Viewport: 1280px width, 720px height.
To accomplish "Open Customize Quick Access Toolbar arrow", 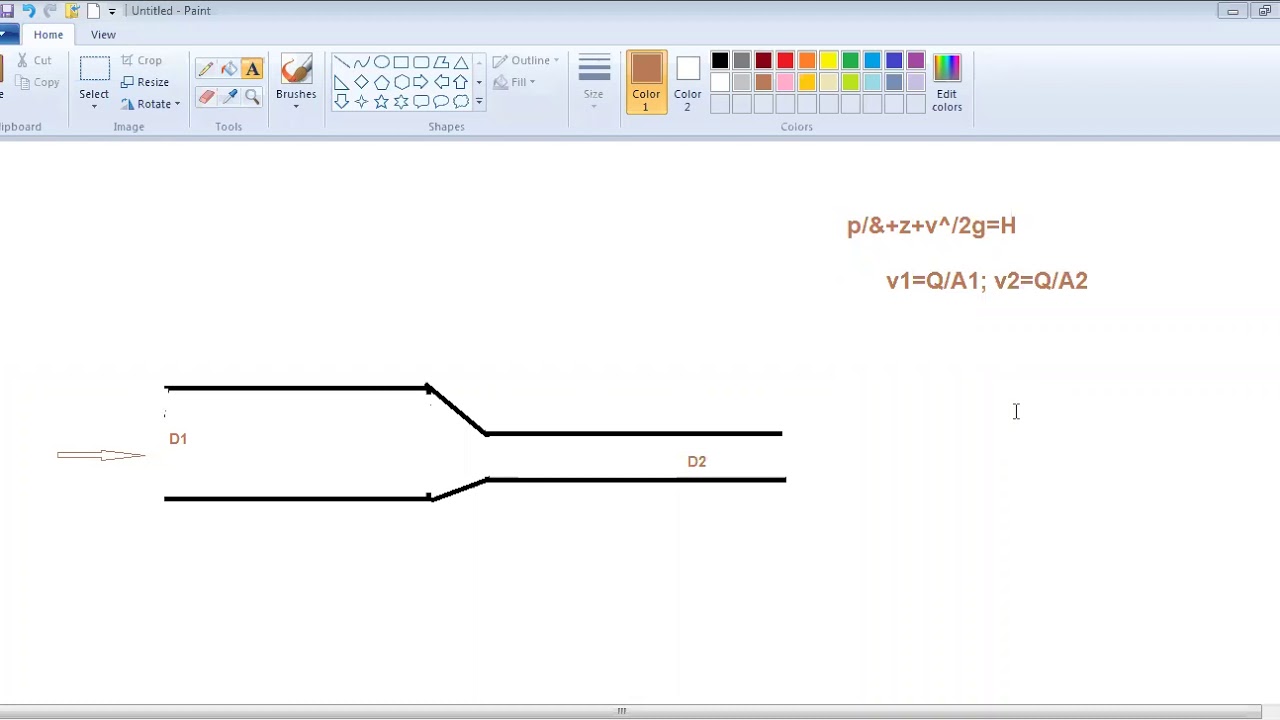I will [112, 11].
